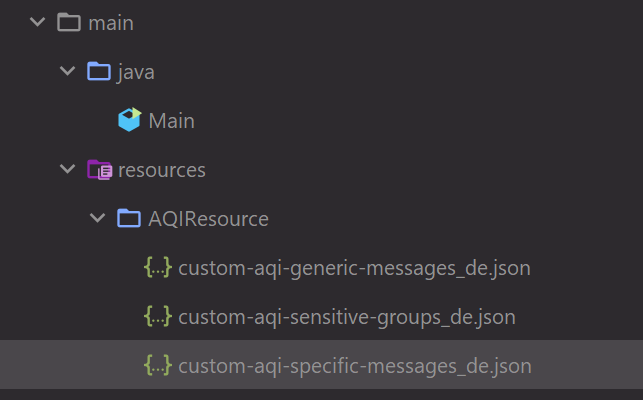The width and height of the screenshot is (643, 400).
Task: Click the AQIResource folder icon
Action: tap(129, 218)
